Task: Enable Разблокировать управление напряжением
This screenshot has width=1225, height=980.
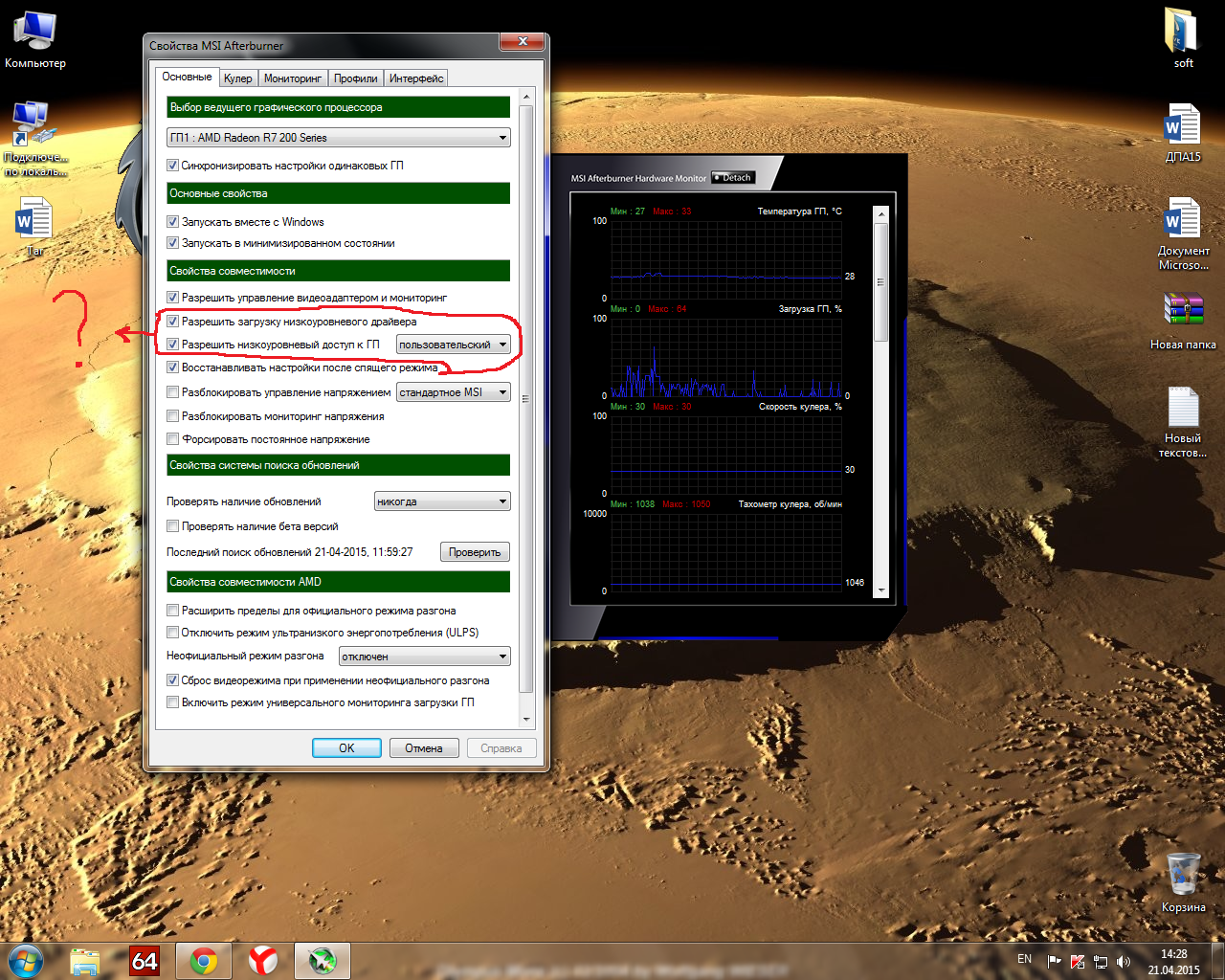Action: [x=173, y=392]
